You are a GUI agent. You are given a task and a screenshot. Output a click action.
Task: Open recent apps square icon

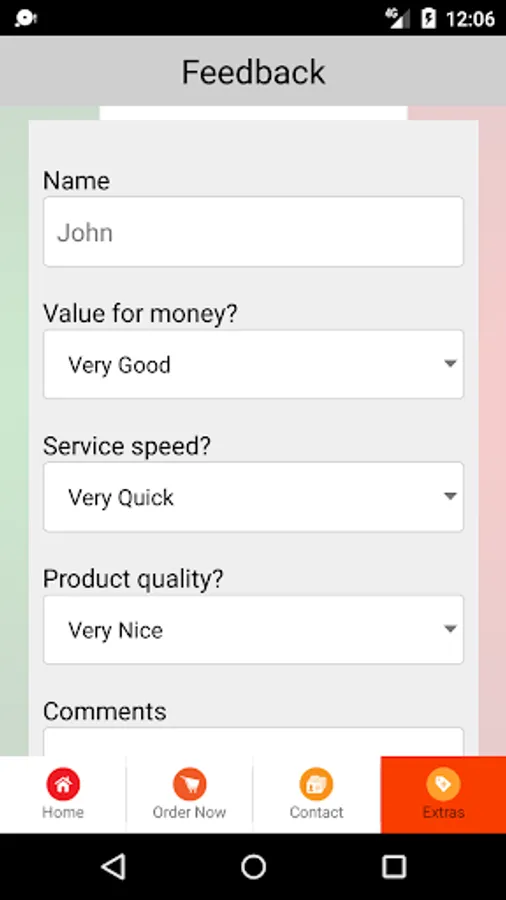click(x=394, y=866)
